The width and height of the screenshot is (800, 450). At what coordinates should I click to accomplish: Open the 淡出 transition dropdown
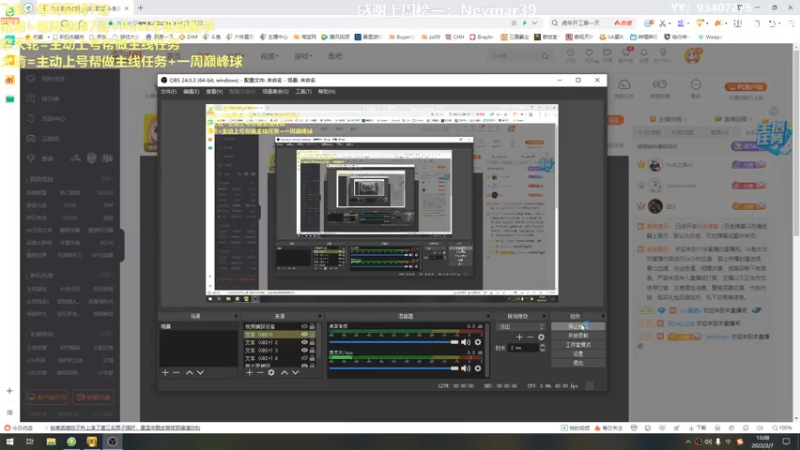[x=520, y=327]
